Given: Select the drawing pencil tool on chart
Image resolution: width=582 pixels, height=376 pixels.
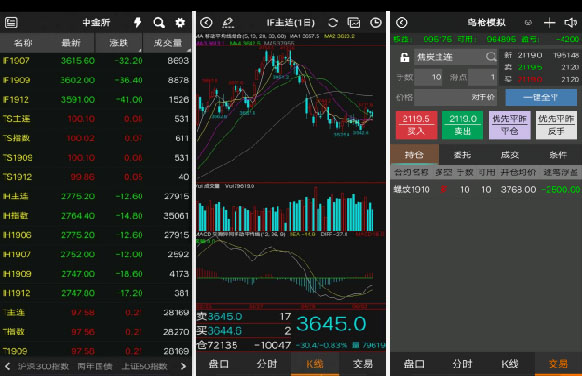Looking at the screenshot, I should coord(228,23).
